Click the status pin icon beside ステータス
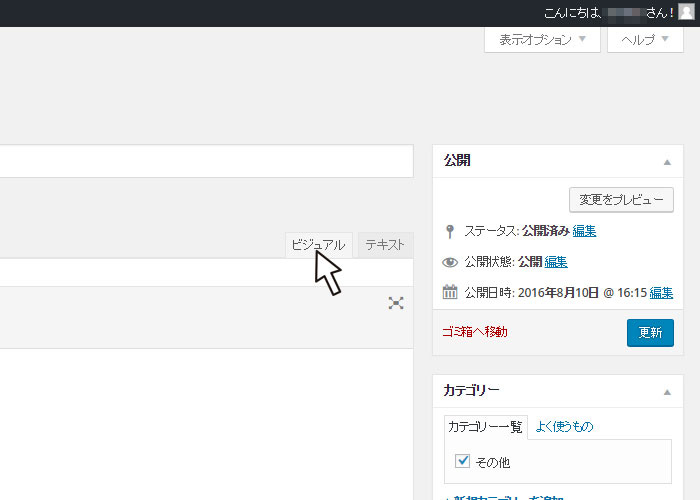This screenshot has height=500, width=700. (x=450, y=231)
